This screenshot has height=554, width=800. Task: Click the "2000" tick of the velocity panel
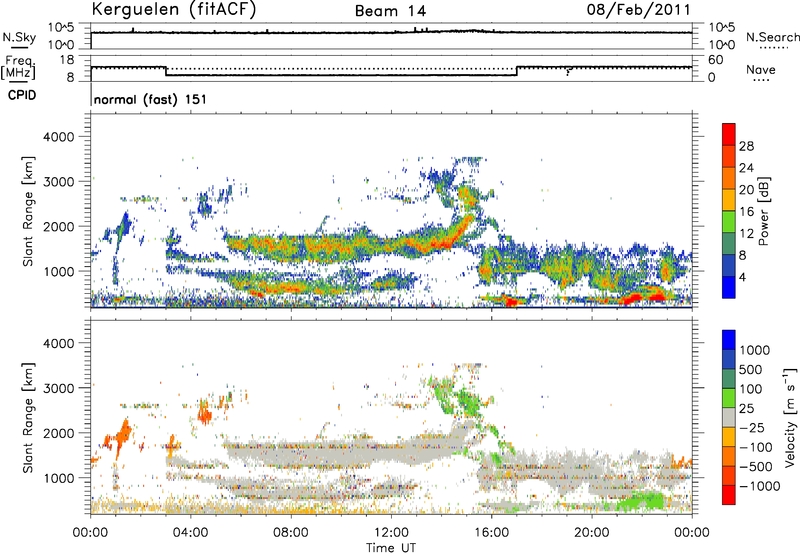pos(59,433)
